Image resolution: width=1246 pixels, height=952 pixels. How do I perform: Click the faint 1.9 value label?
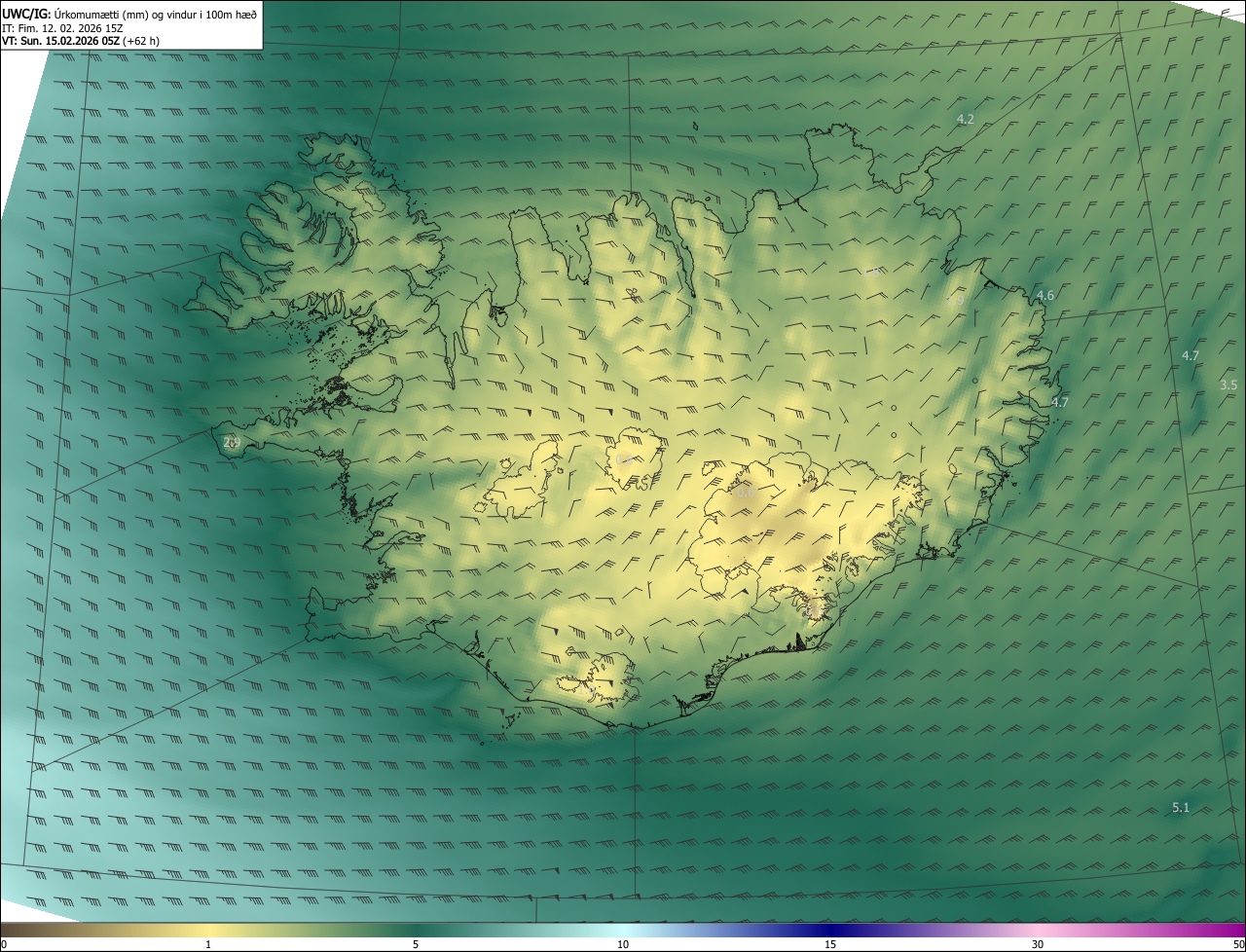[x=955, y=302]
